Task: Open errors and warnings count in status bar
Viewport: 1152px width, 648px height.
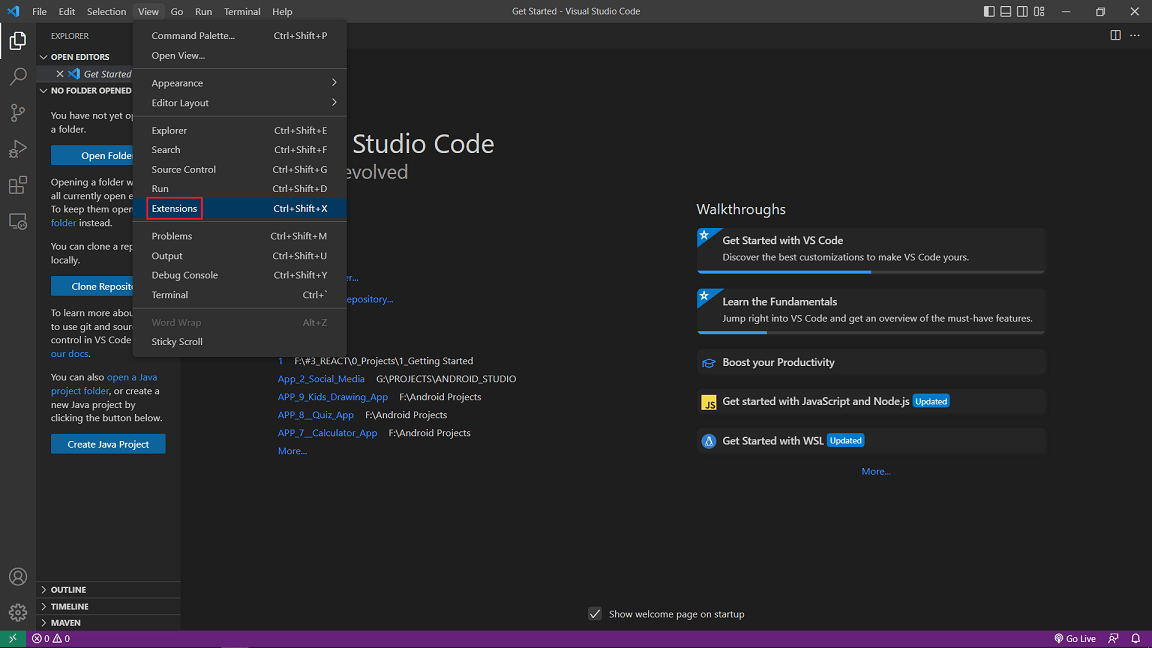Action: coord(51,638)
